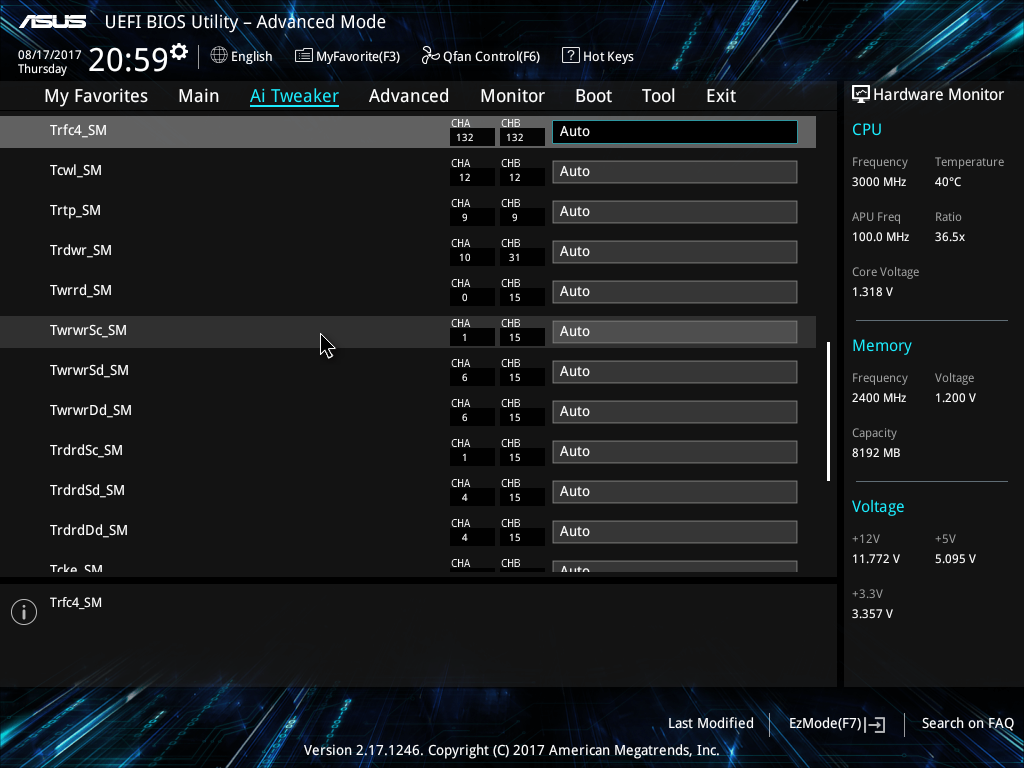Click TrdrdDd_SM Auto value field
The image size is (1024, 768).
click(675, 532)
